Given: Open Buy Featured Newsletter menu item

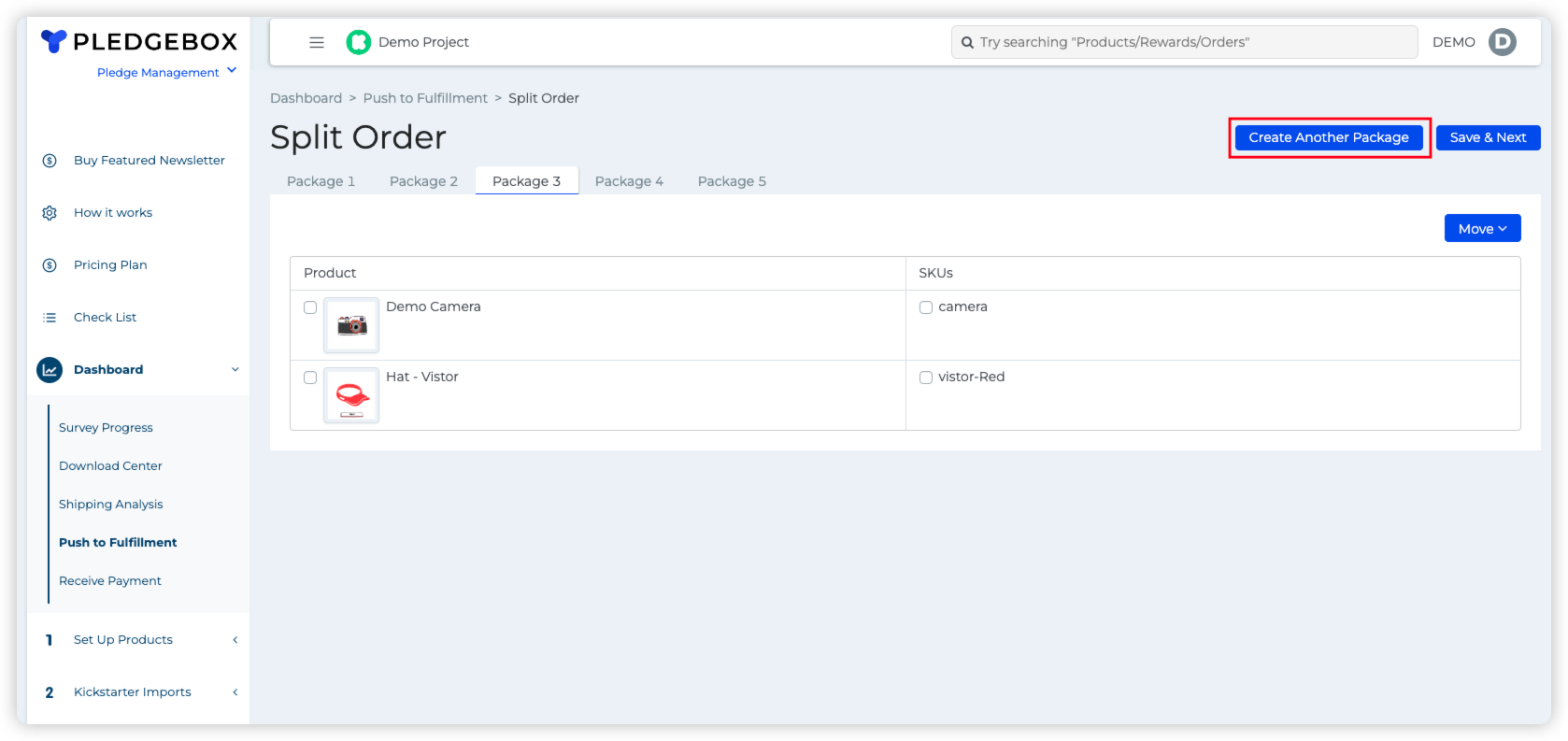Looking at the screenshot, I should point(150,161).
